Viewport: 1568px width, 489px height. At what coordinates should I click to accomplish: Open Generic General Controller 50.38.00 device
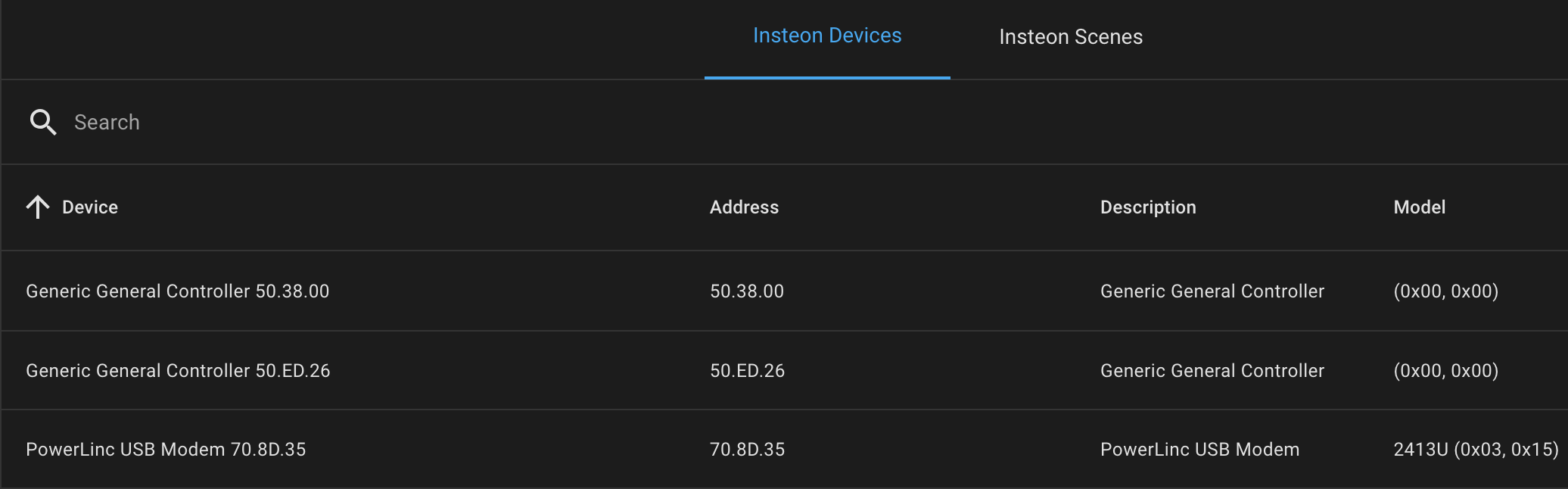pos(177,291)
